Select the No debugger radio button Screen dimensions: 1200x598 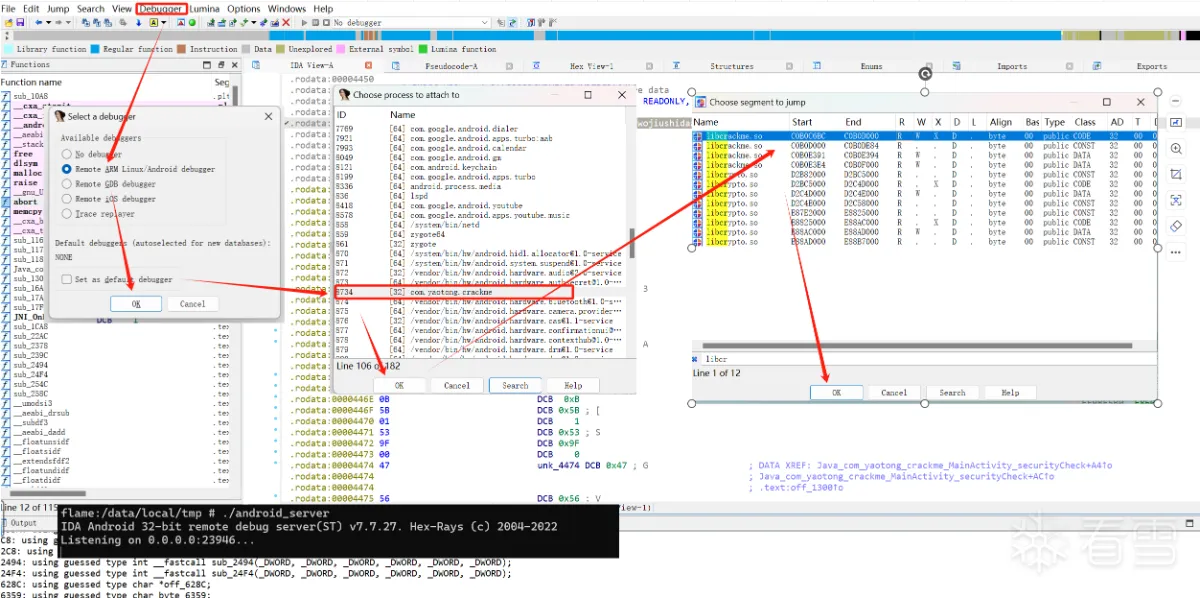[67, 154]
